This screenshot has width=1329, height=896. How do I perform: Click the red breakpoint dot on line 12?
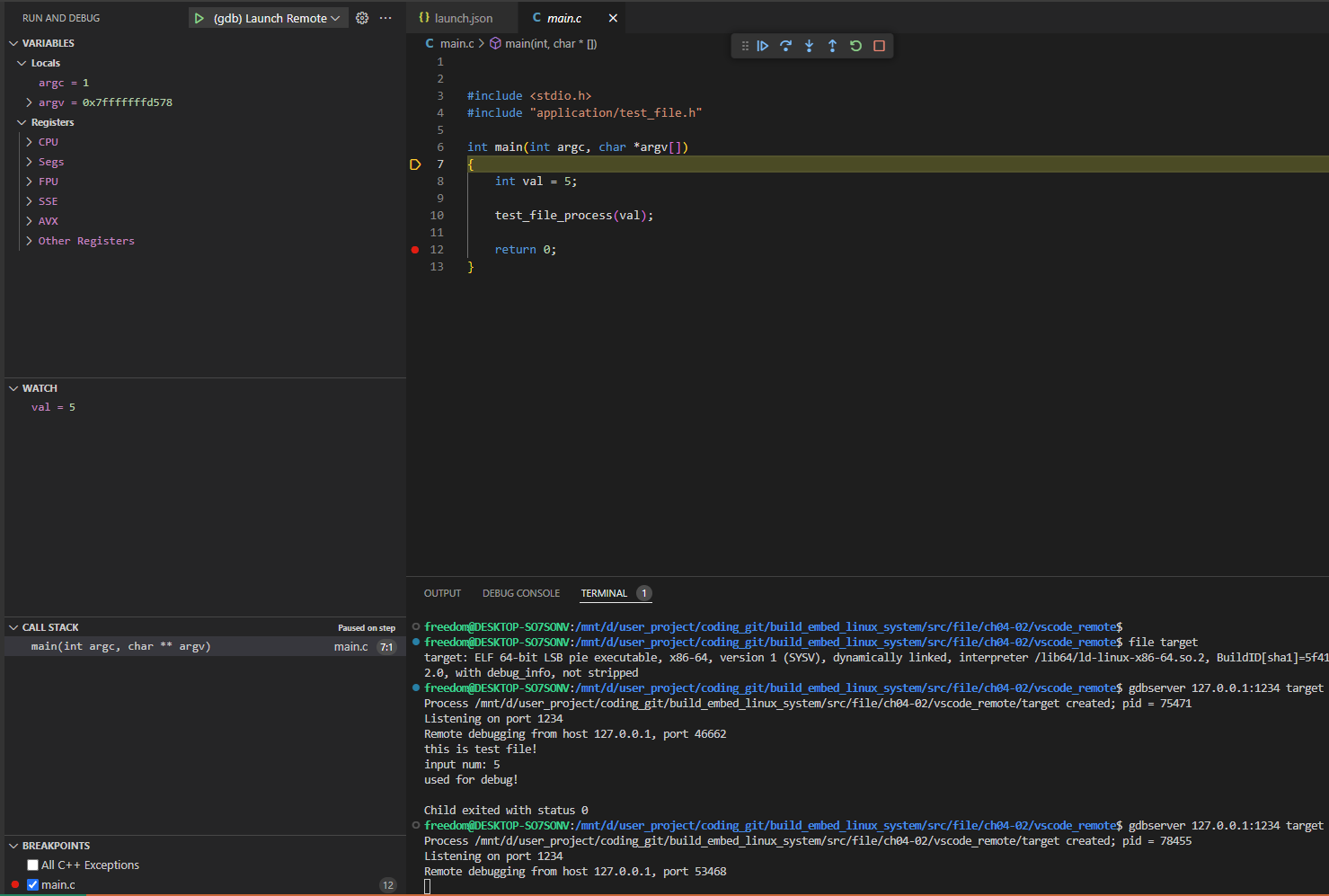pos(415,250)
